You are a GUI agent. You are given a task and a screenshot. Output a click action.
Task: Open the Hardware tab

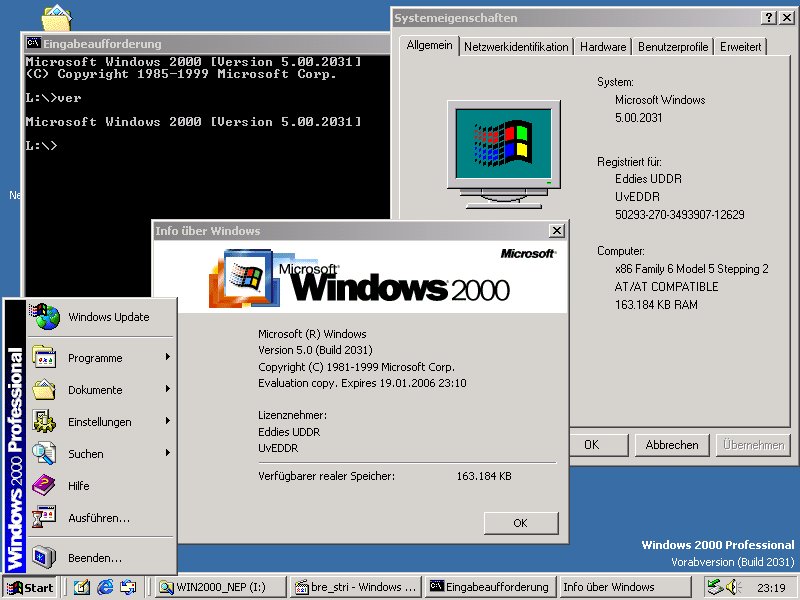point(603,47)
